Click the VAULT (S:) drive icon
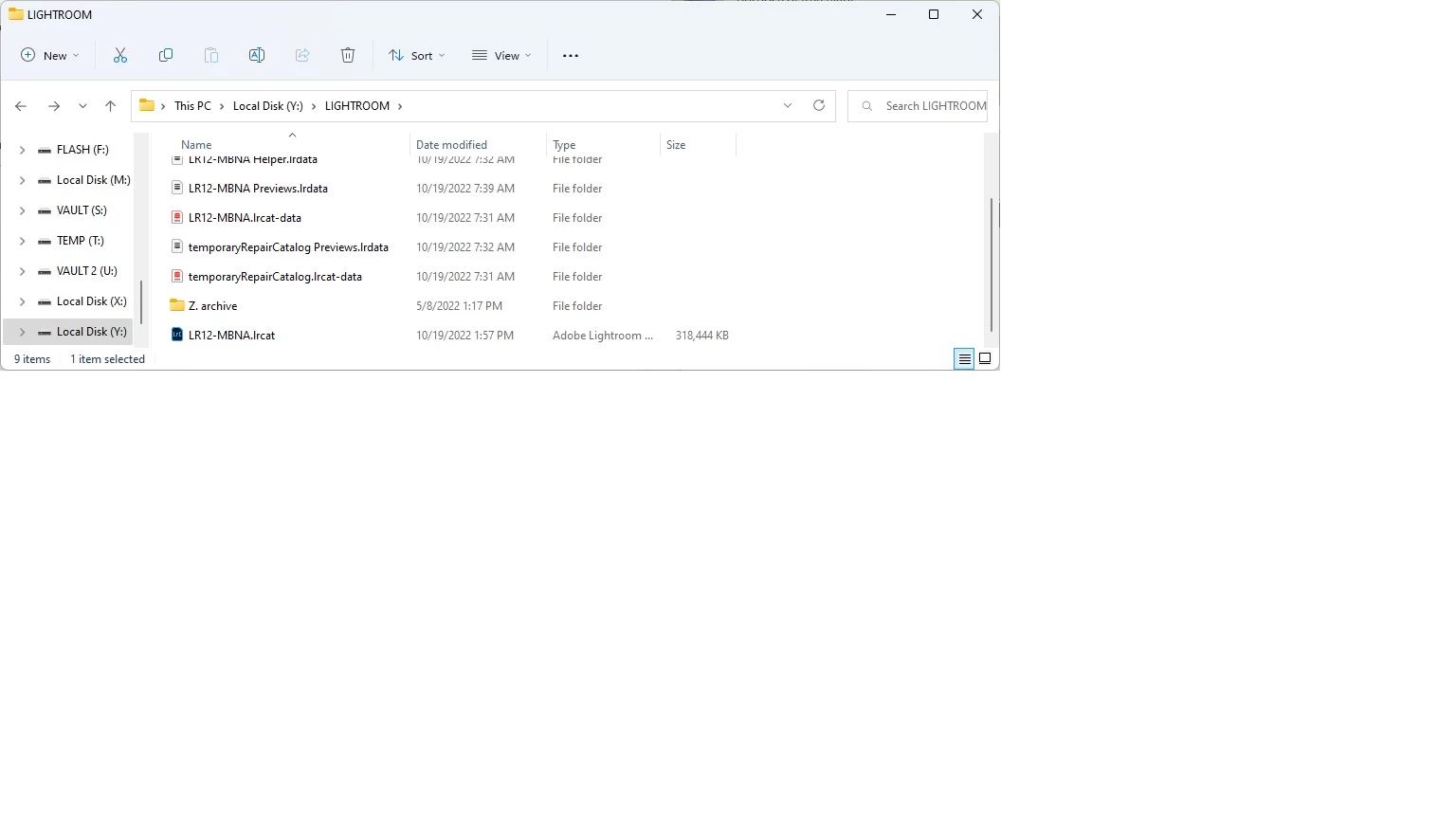 point(45,210)
